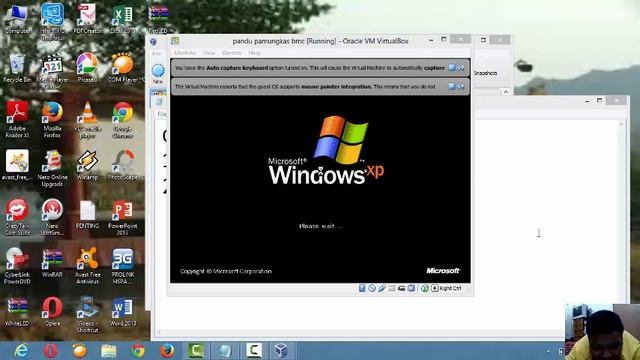Click the mouse integration status icon
The image size is (640, 360).
424,288
